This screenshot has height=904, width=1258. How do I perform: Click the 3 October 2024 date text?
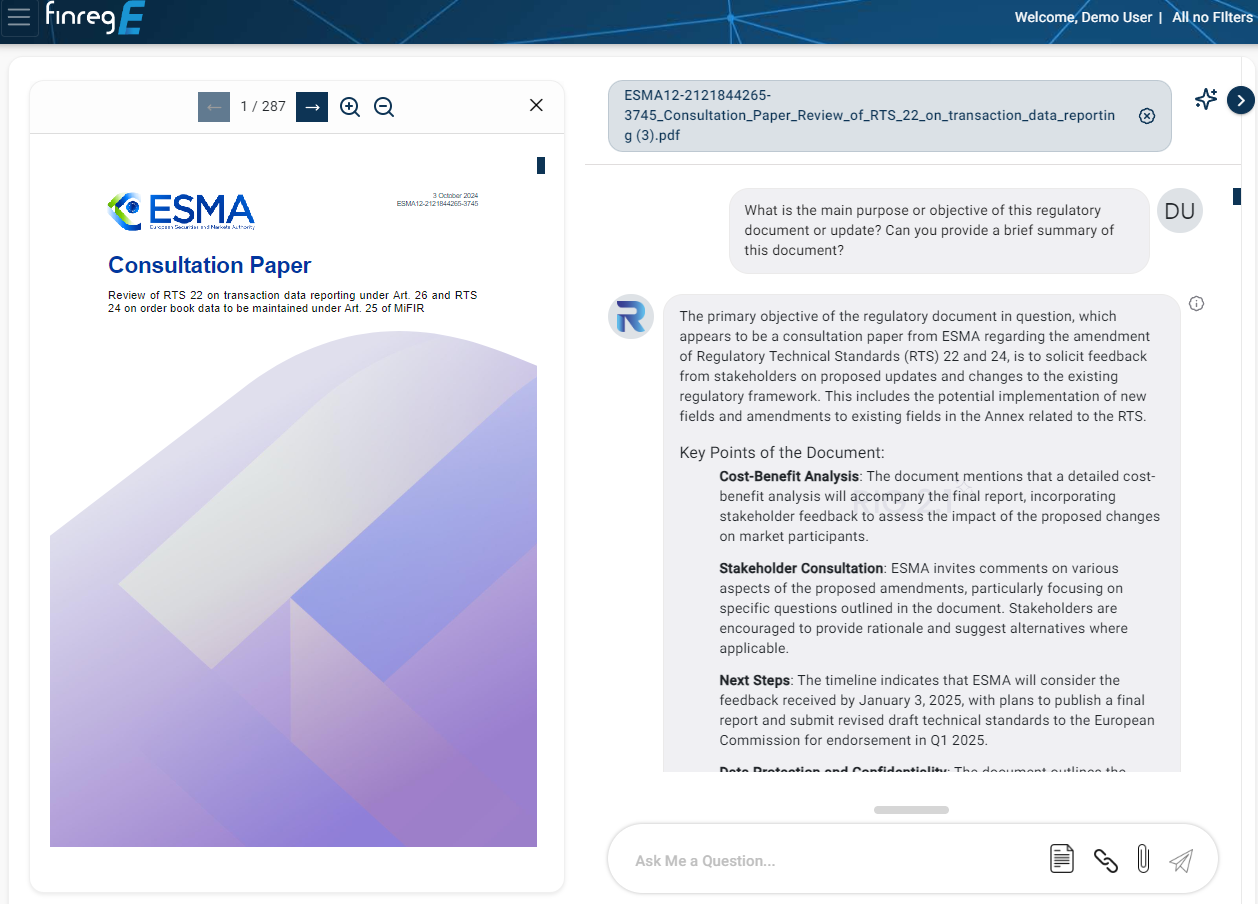point(455,195)
